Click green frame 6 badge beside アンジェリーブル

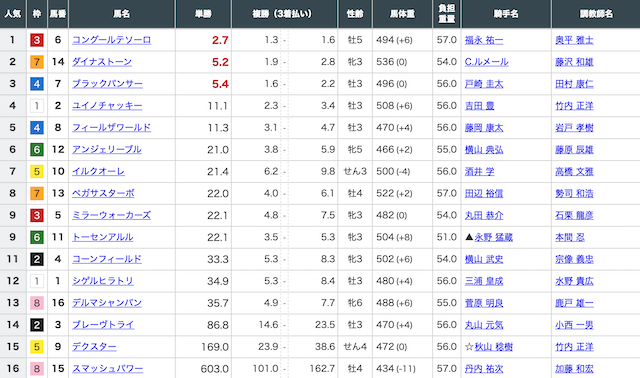click(x=37, y=149)
